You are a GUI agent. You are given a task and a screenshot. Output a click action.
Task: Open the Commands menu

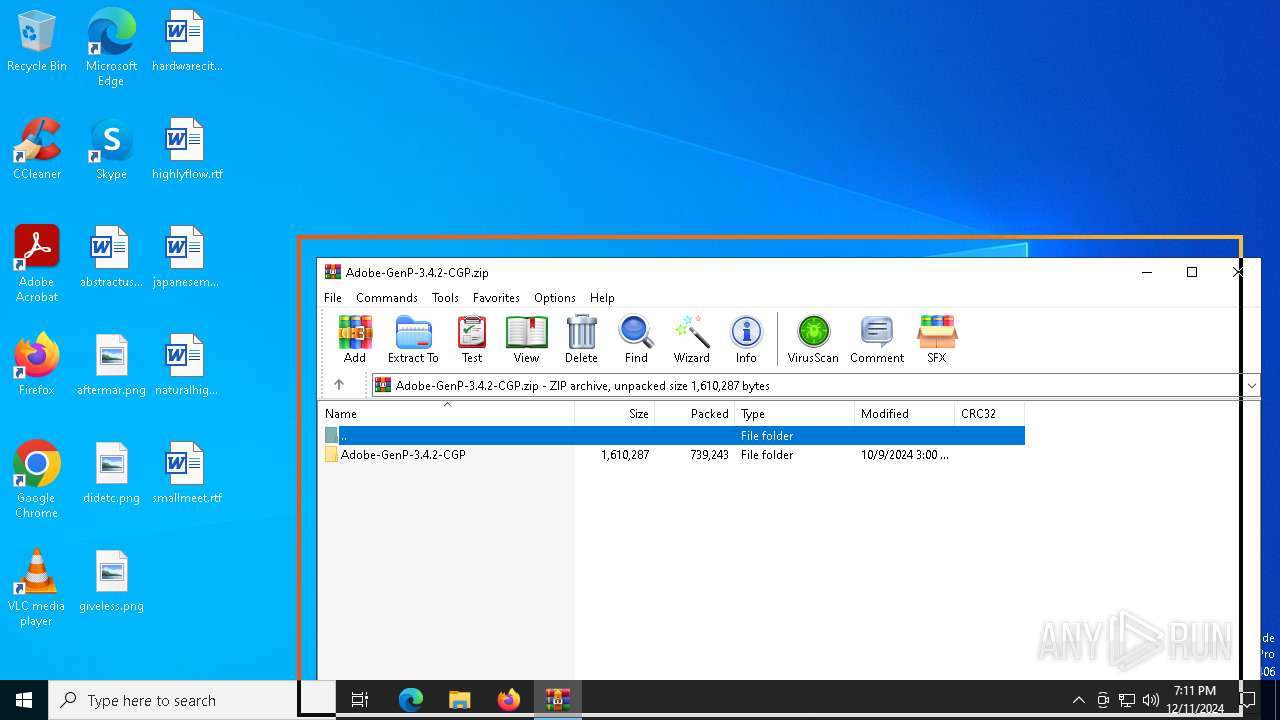[x=387, y=298]
